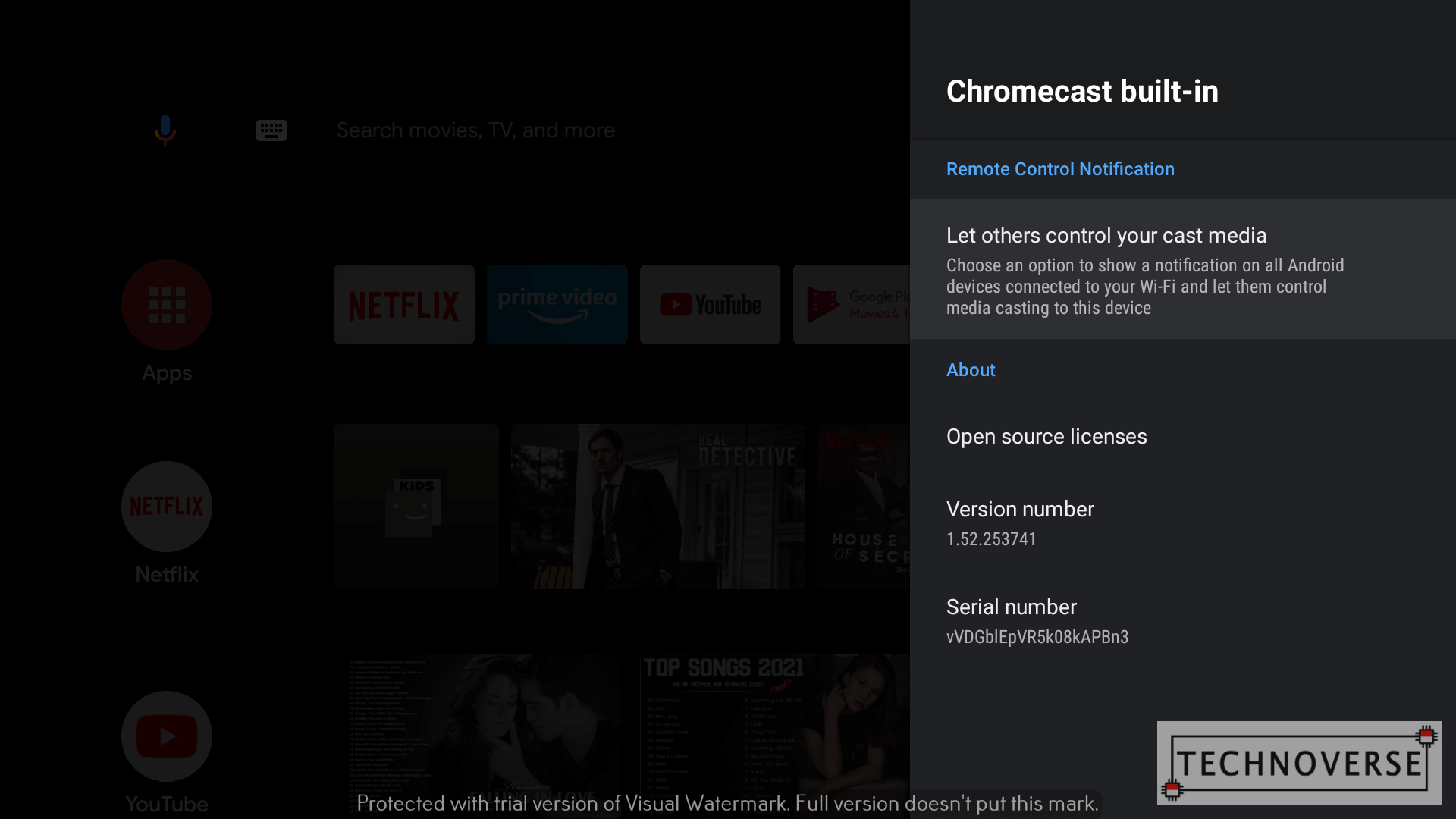Select the search movies TV input field

tap(476, 130)
